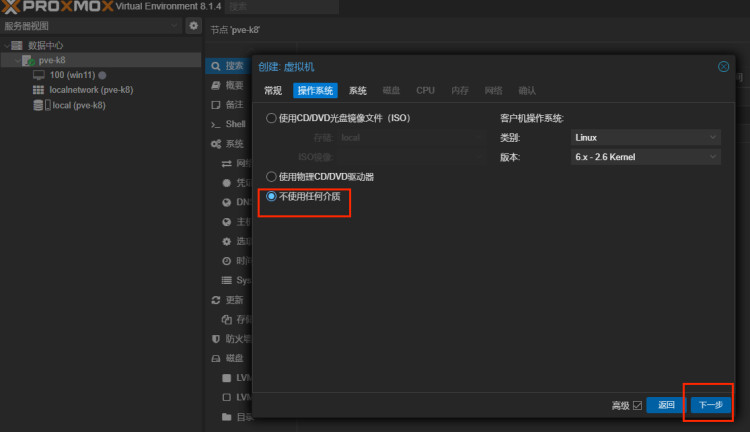The width and height of the screenshot is (750, 432).
Task: Collapse the pve-k8 node arrow
Action: point(18,61)
